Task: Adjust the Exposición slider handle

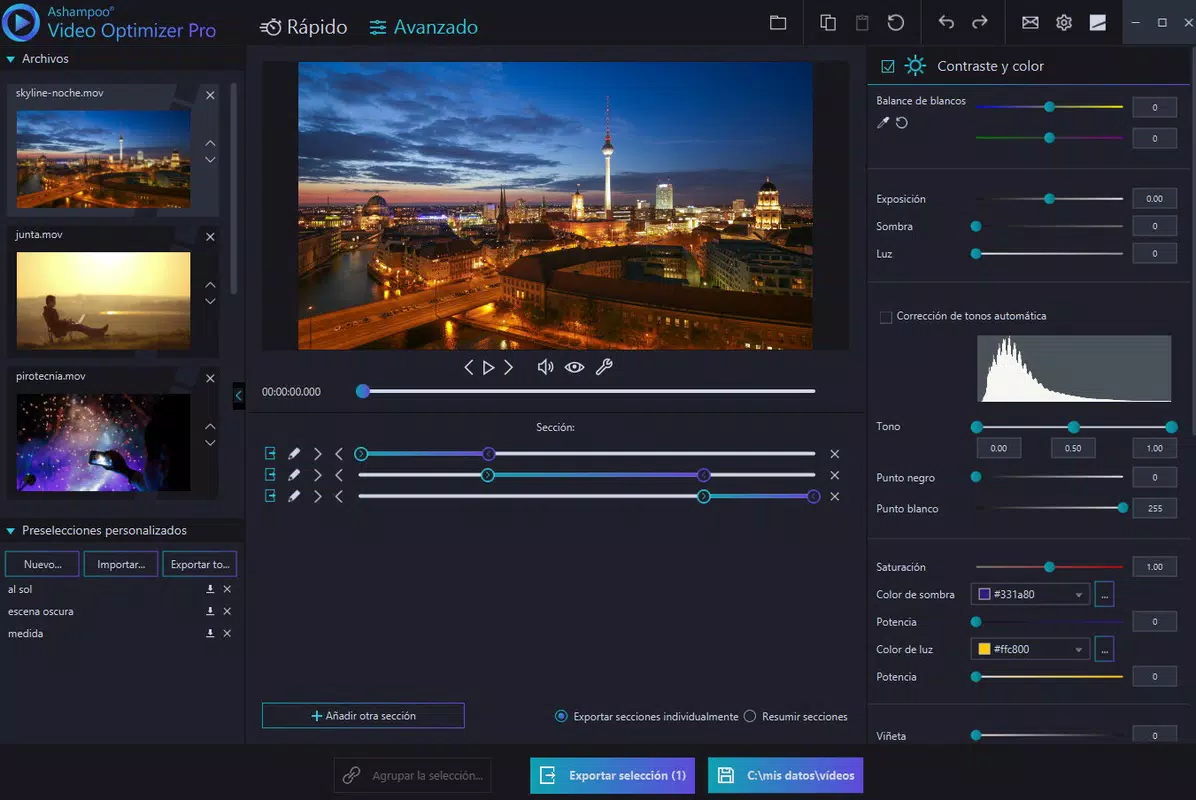Action: click(x=1050, y=199)
